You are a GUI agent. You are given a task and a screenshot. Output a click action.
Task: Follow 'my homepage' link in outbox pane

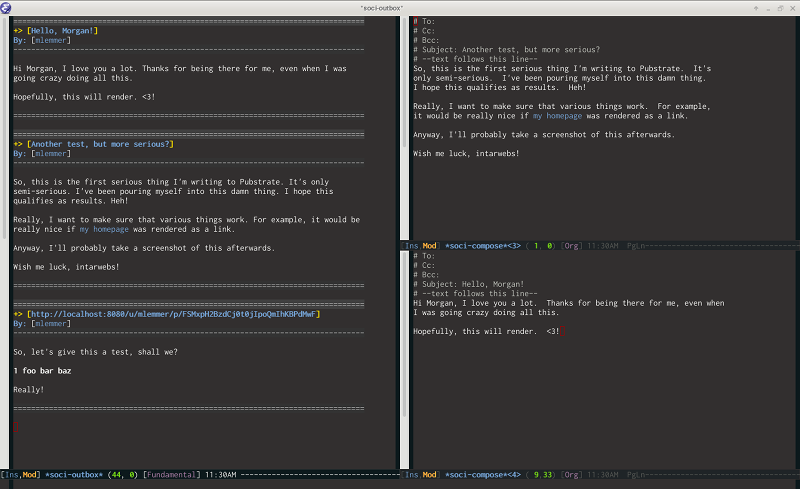pos(104,229)
